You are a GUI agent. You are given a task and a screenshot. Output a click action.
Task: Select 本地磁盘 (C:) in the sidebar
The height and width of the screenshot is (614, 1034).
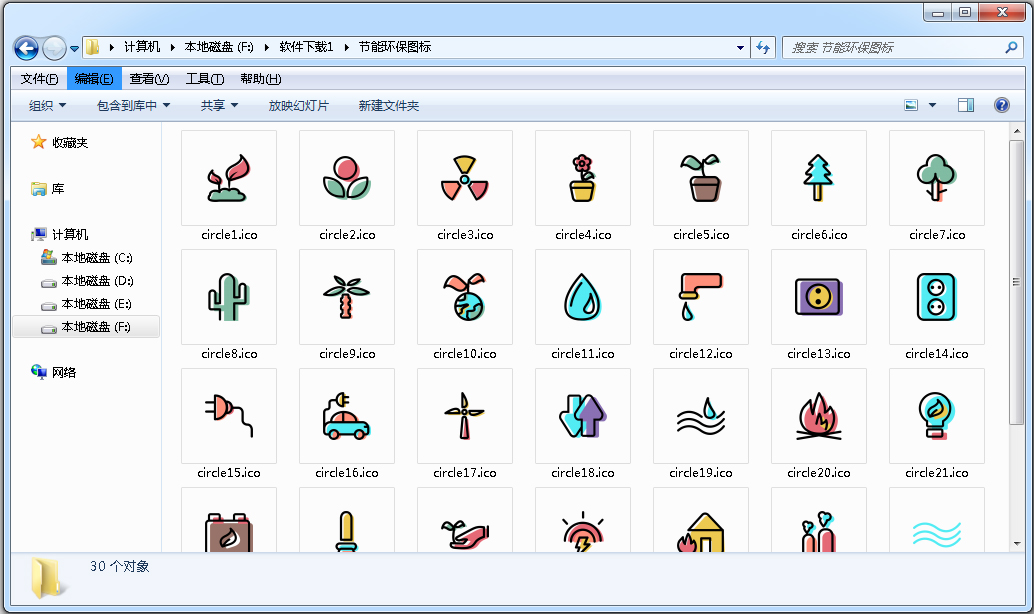pos(91,258)
